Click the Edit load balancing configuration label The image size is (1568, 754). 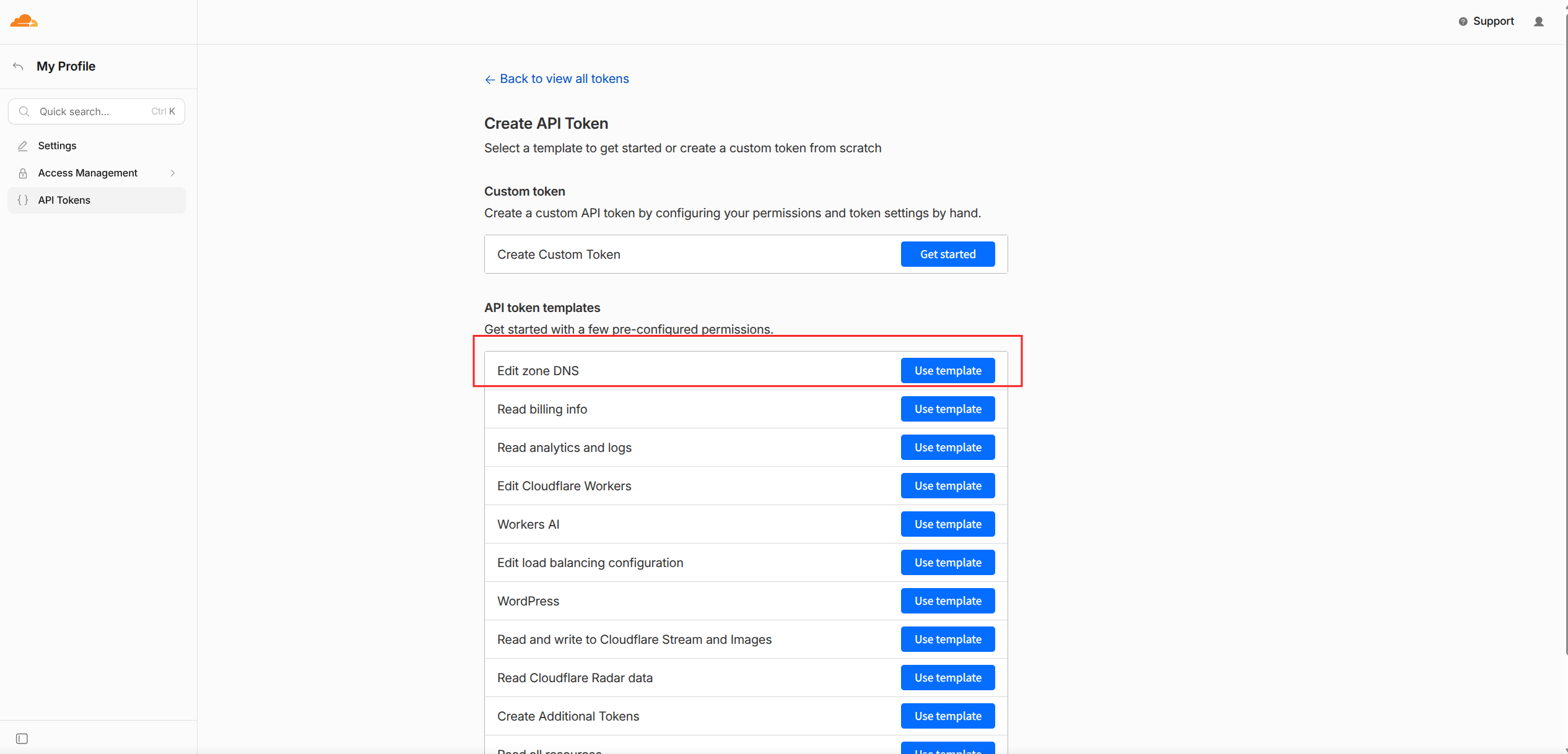590,563
